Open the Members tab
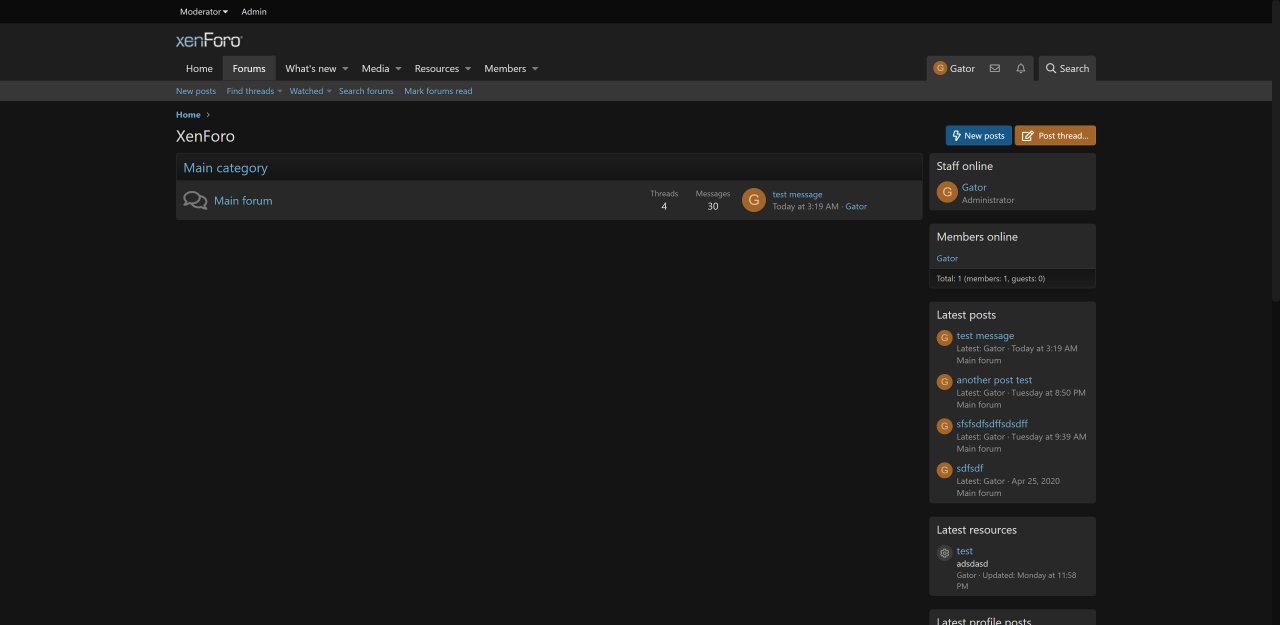The height and width of the screenshot is (625, 1280). (x=505, y=69)
